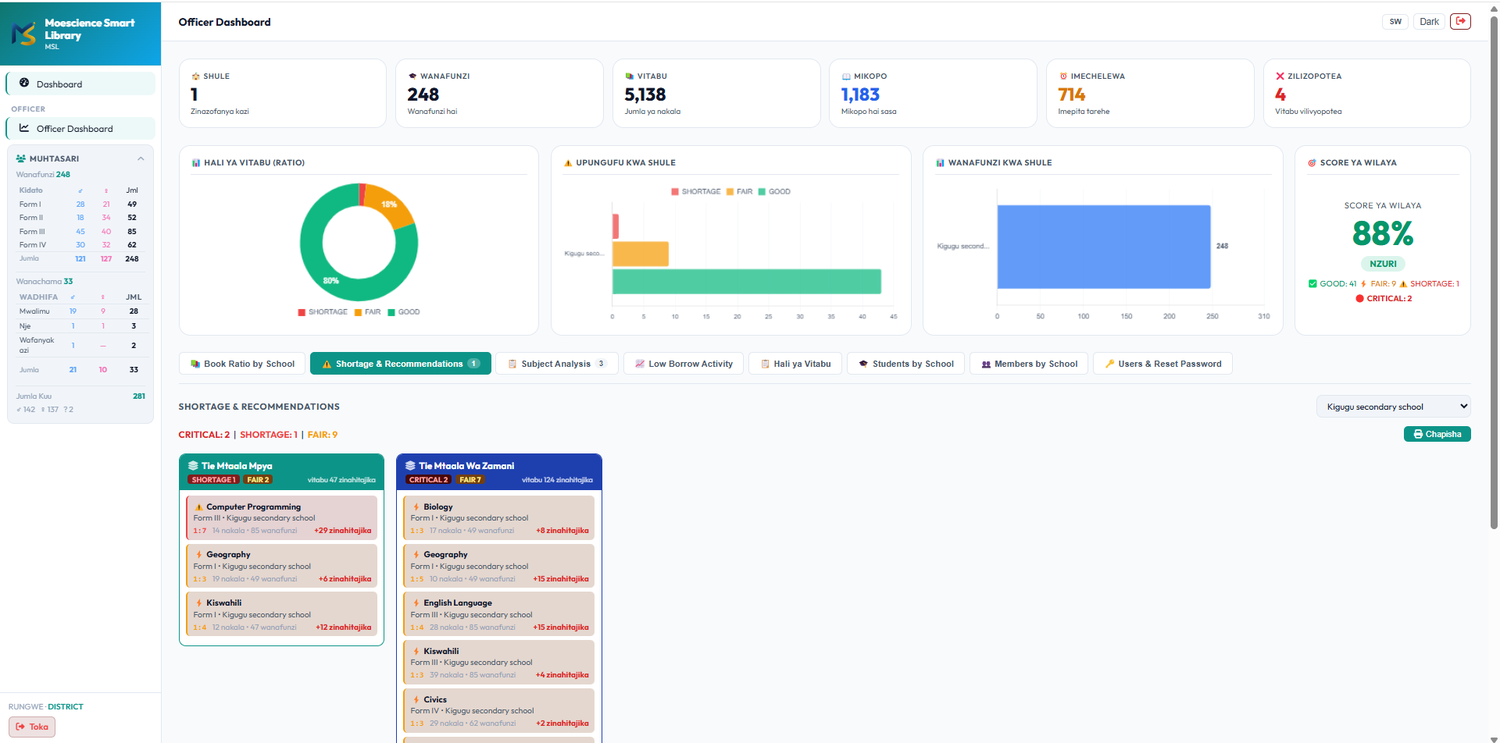Image resolution: width=1500 pixels, height=743 pixels.
Task: Click the English Language Form III card
Action: 499,615
